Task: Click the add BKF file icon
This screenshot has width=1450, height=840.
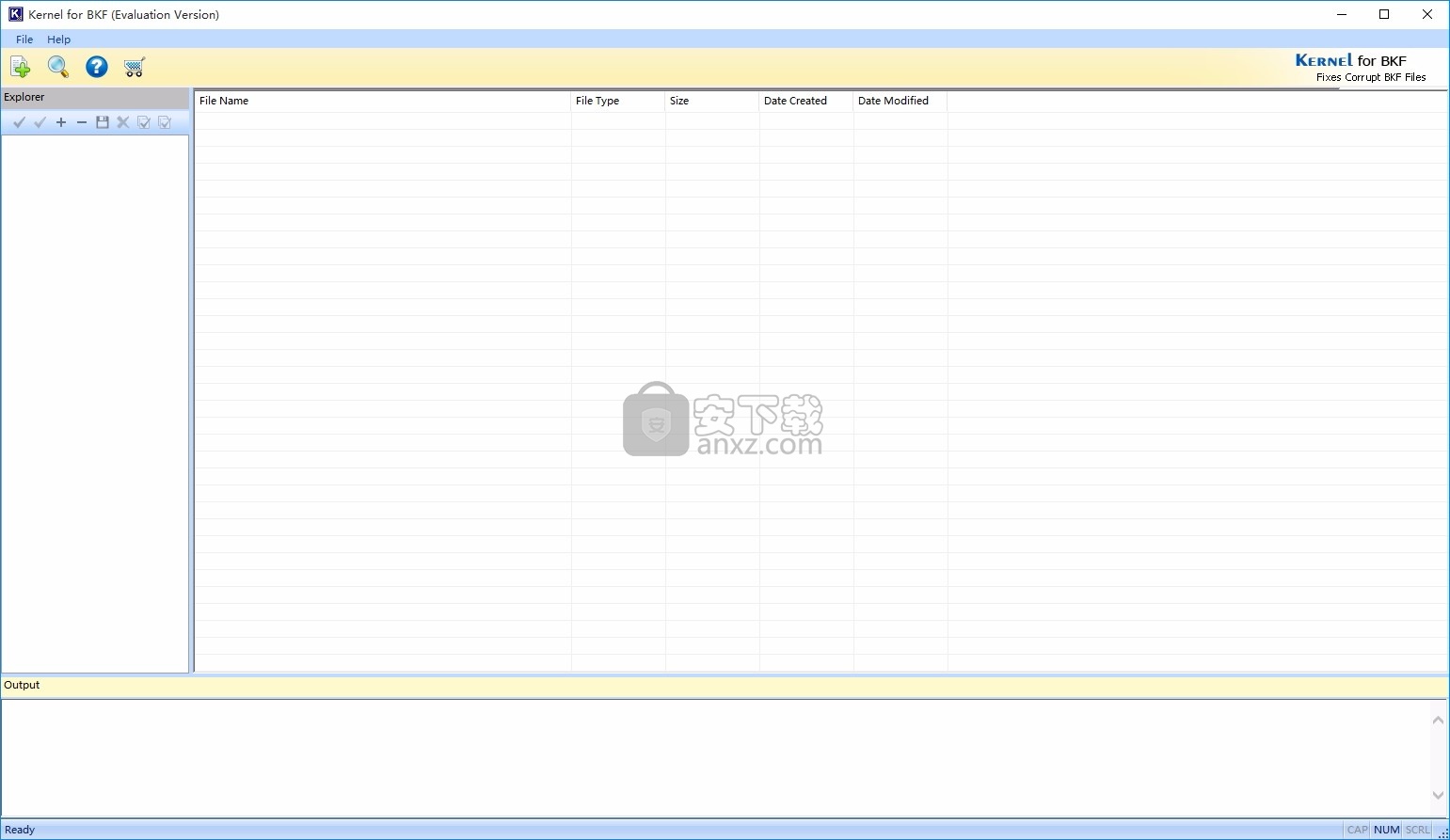Action: pos(21,67)
